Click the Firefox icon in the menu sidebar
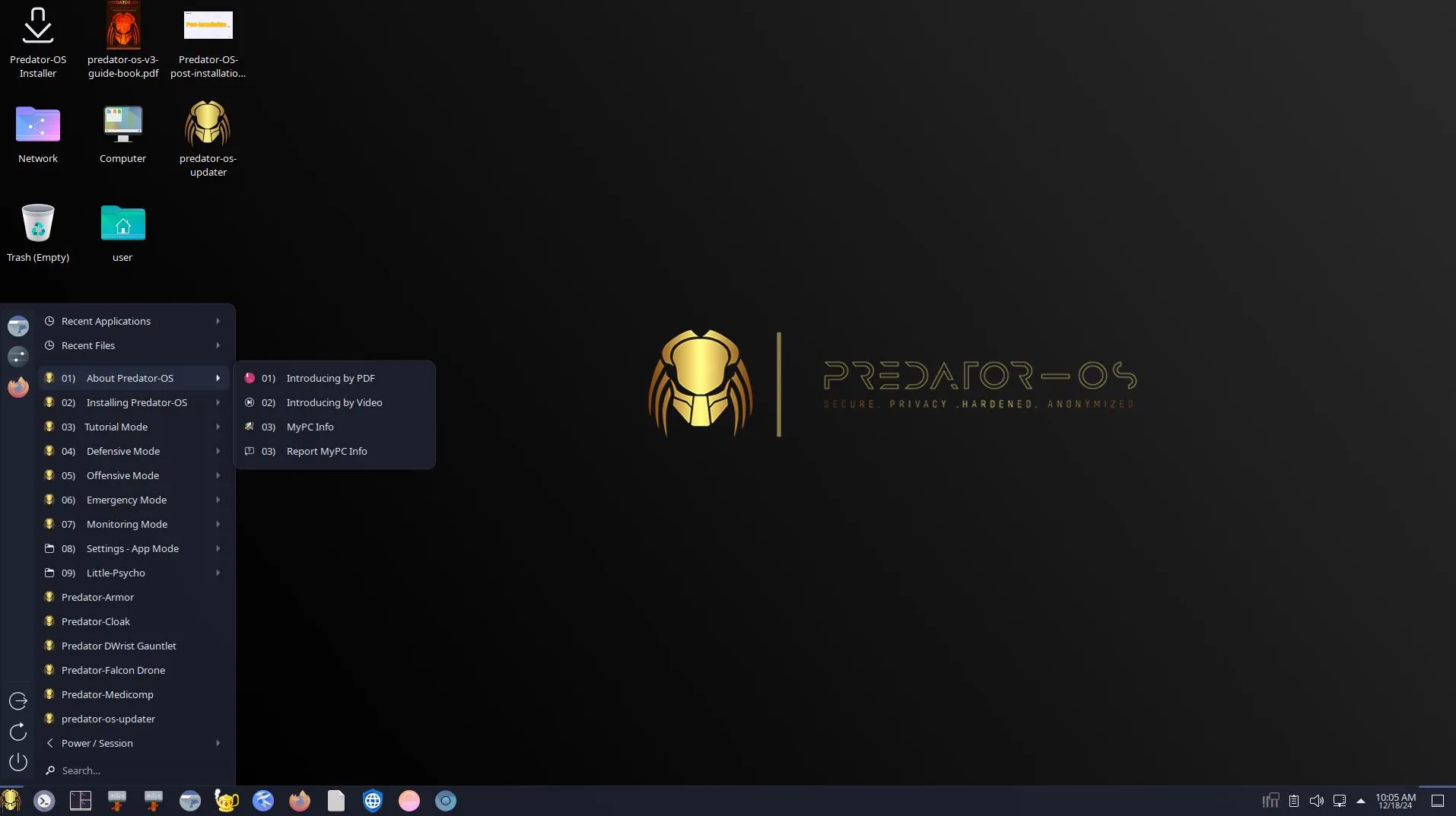The height and width of the screenshot is (816, 1456). (x=17, y=387)
